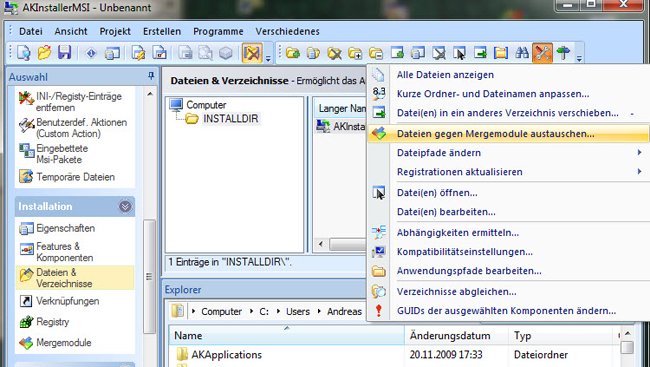Toggle the highlighted crossed-box toolbar button

click(x=252, y=53)
